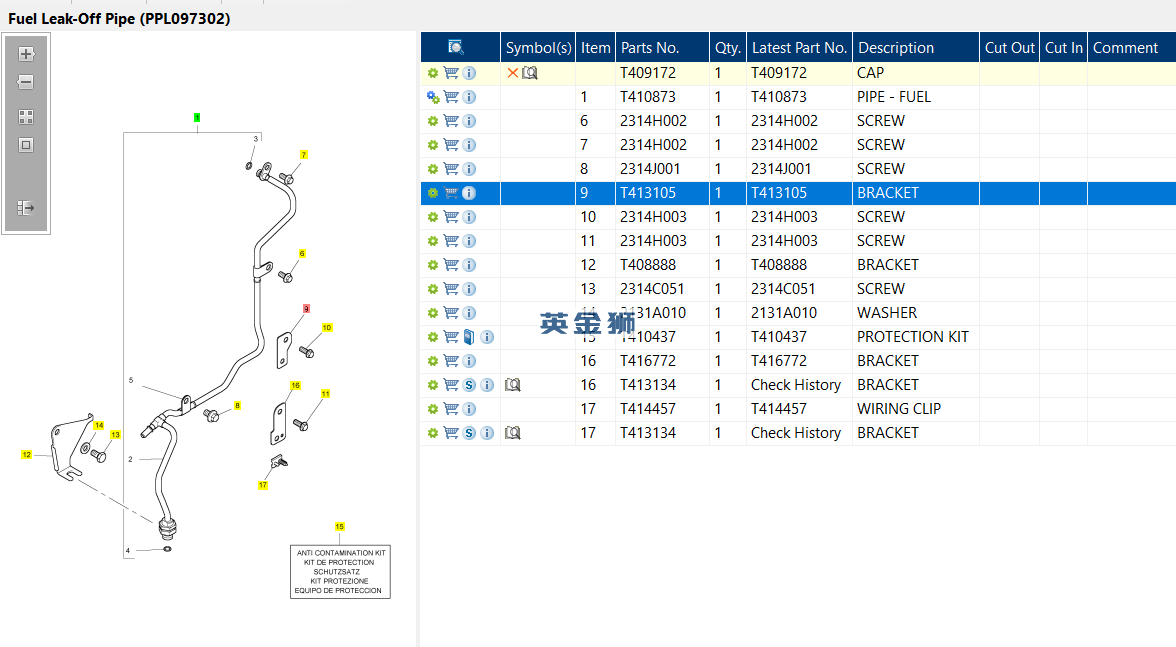
Task: Click the Comment column header
Action: (1132, 47)
